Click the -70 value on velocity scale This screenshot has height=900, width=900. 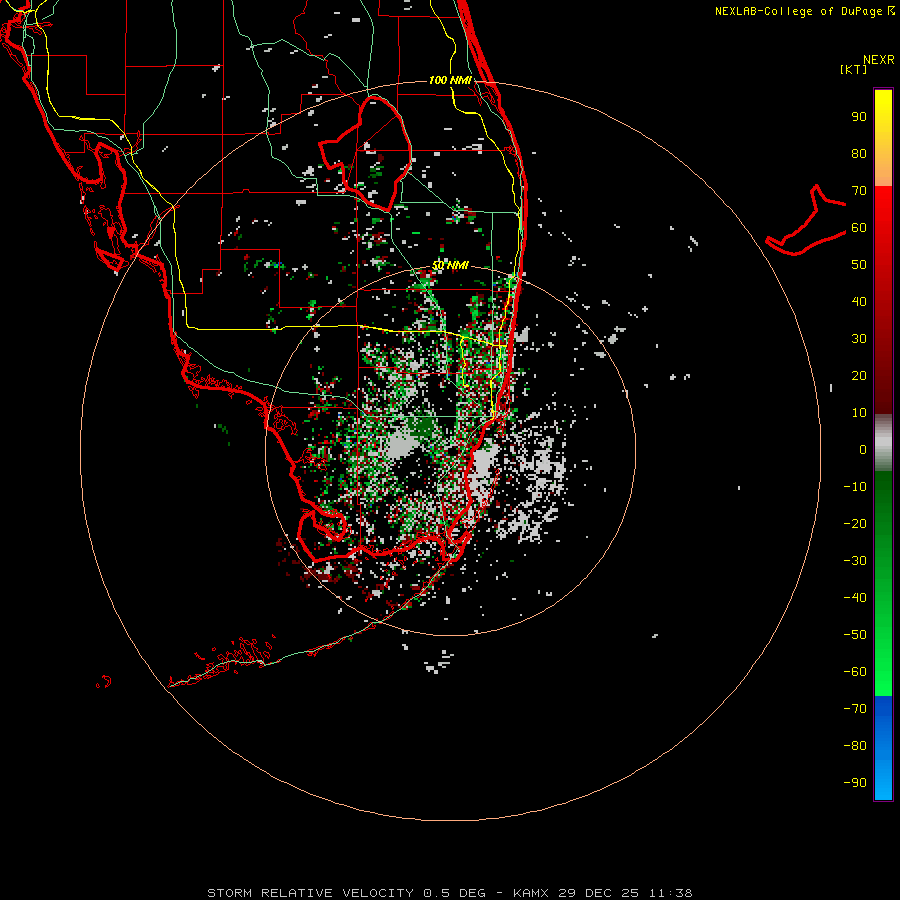[855, 709]
